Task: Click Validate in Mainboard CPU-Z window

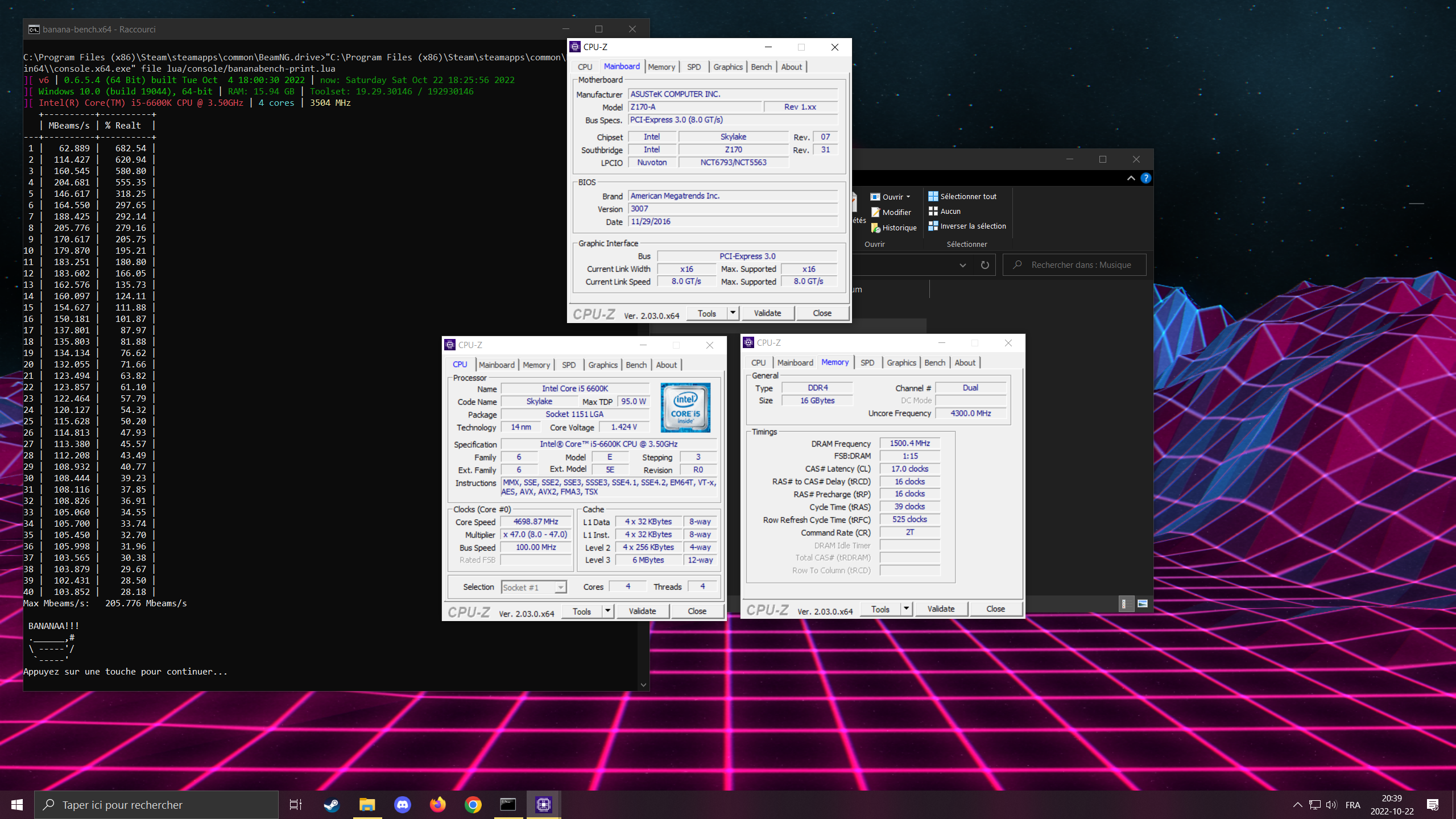Action: click(767, 313)
